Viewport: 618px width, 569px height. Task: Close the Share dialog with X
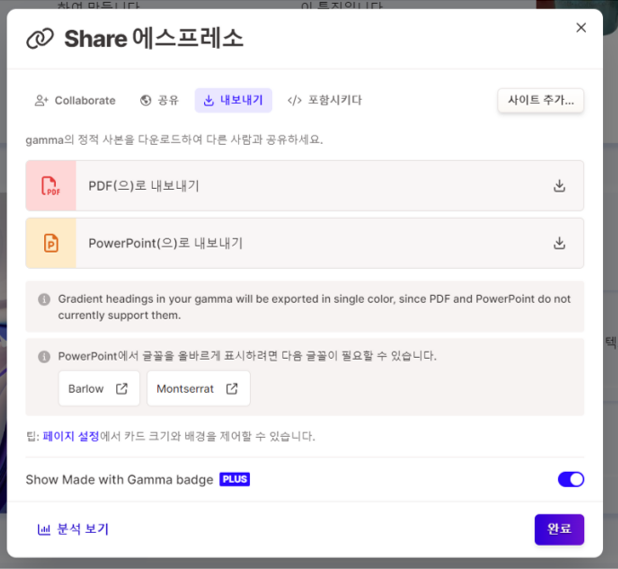[x=581, y=28]
